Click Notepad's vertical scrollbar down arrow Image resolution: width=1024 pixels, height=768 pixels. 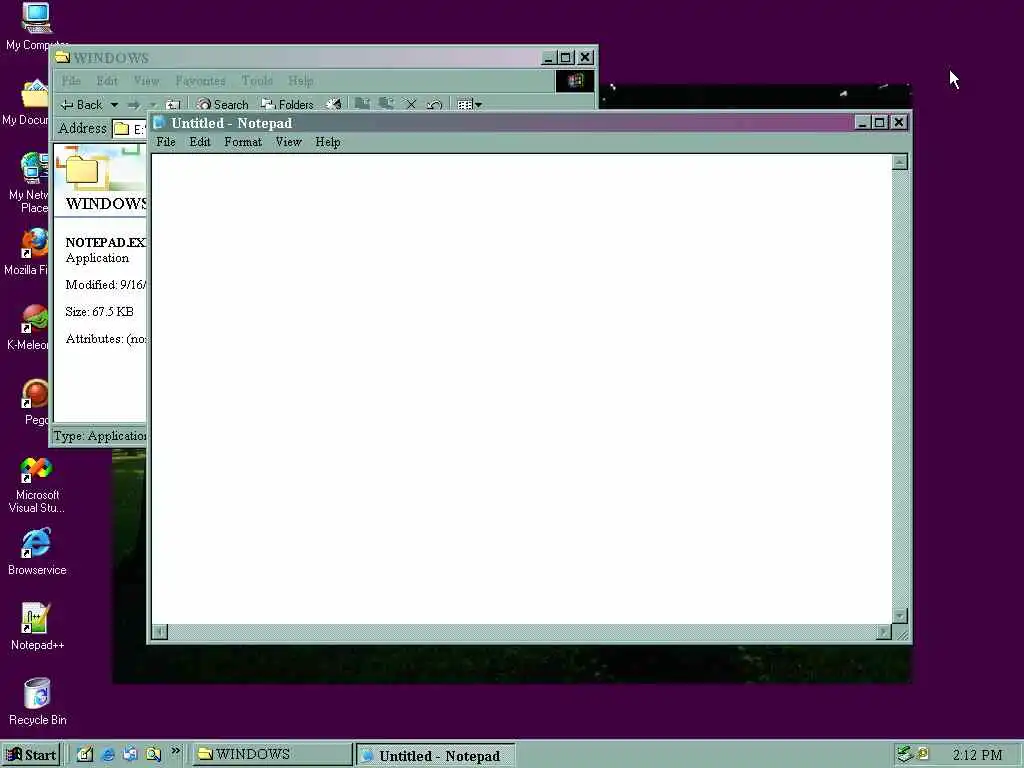coord(900,616)
